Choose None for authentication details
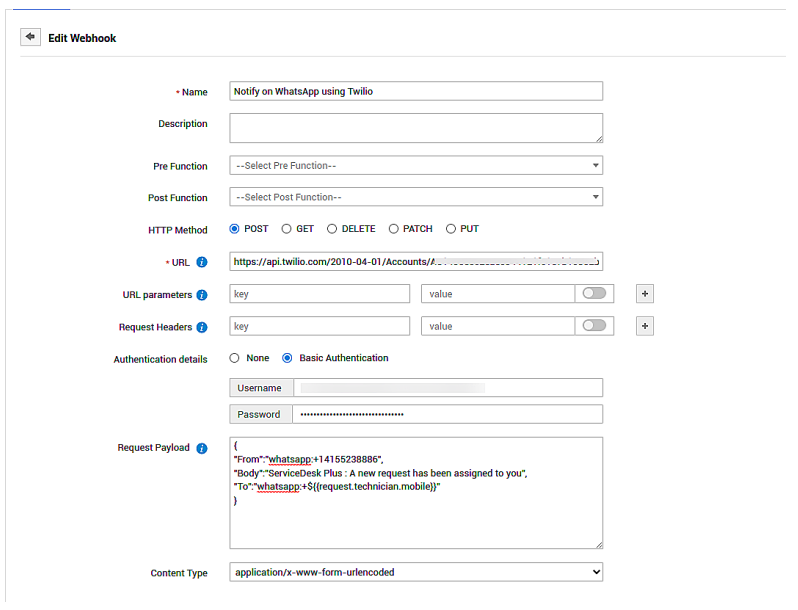Screen dimensions: 798x610 (235, 358)
